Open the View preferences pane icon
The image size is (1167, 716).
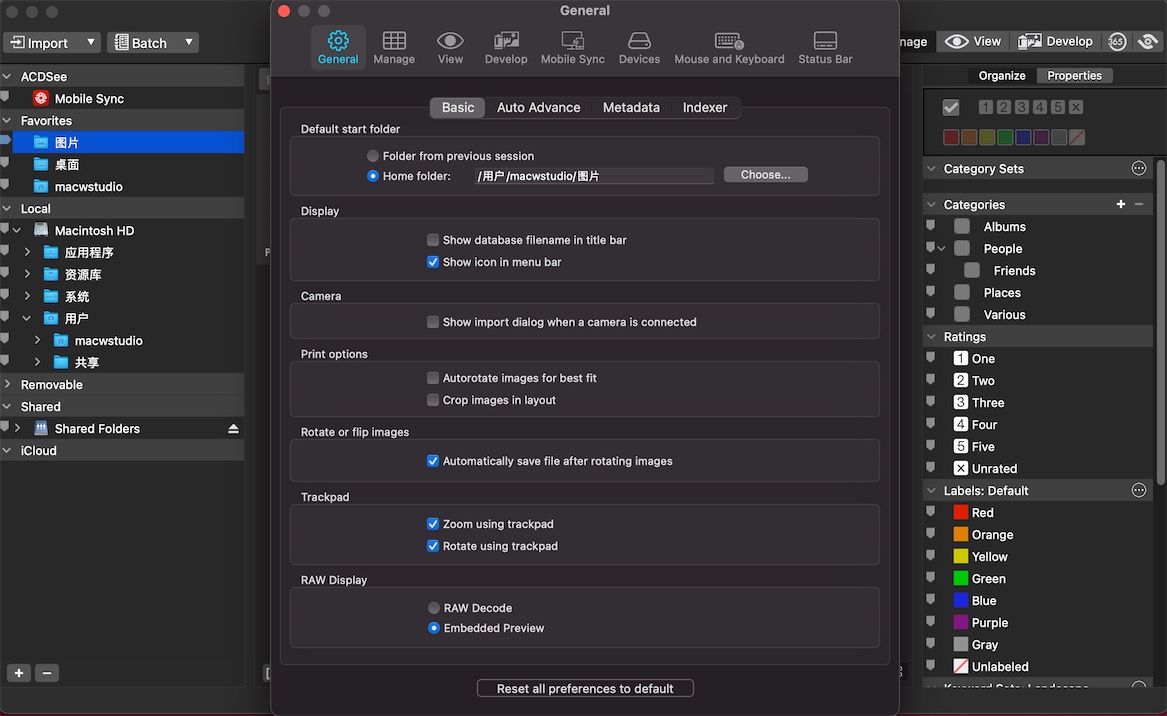pos(450,40)
